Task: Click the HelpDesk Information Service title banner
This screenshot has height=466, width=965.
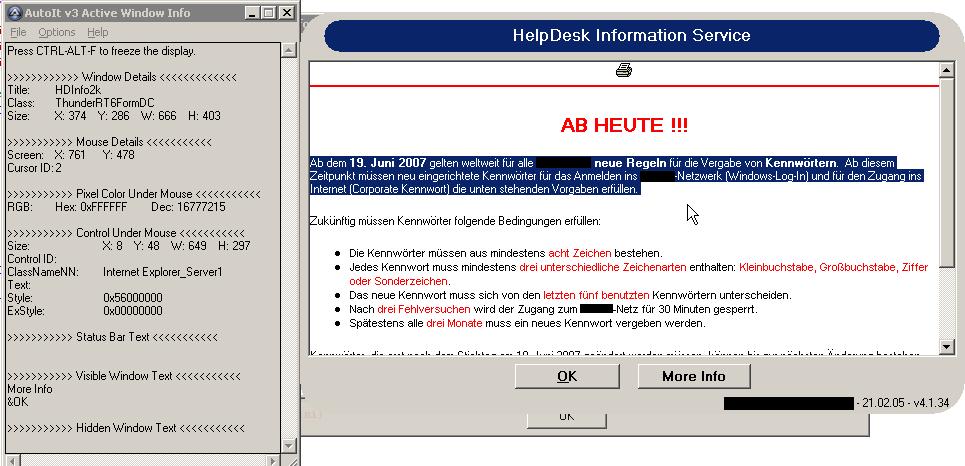Action: coord(630,36)
